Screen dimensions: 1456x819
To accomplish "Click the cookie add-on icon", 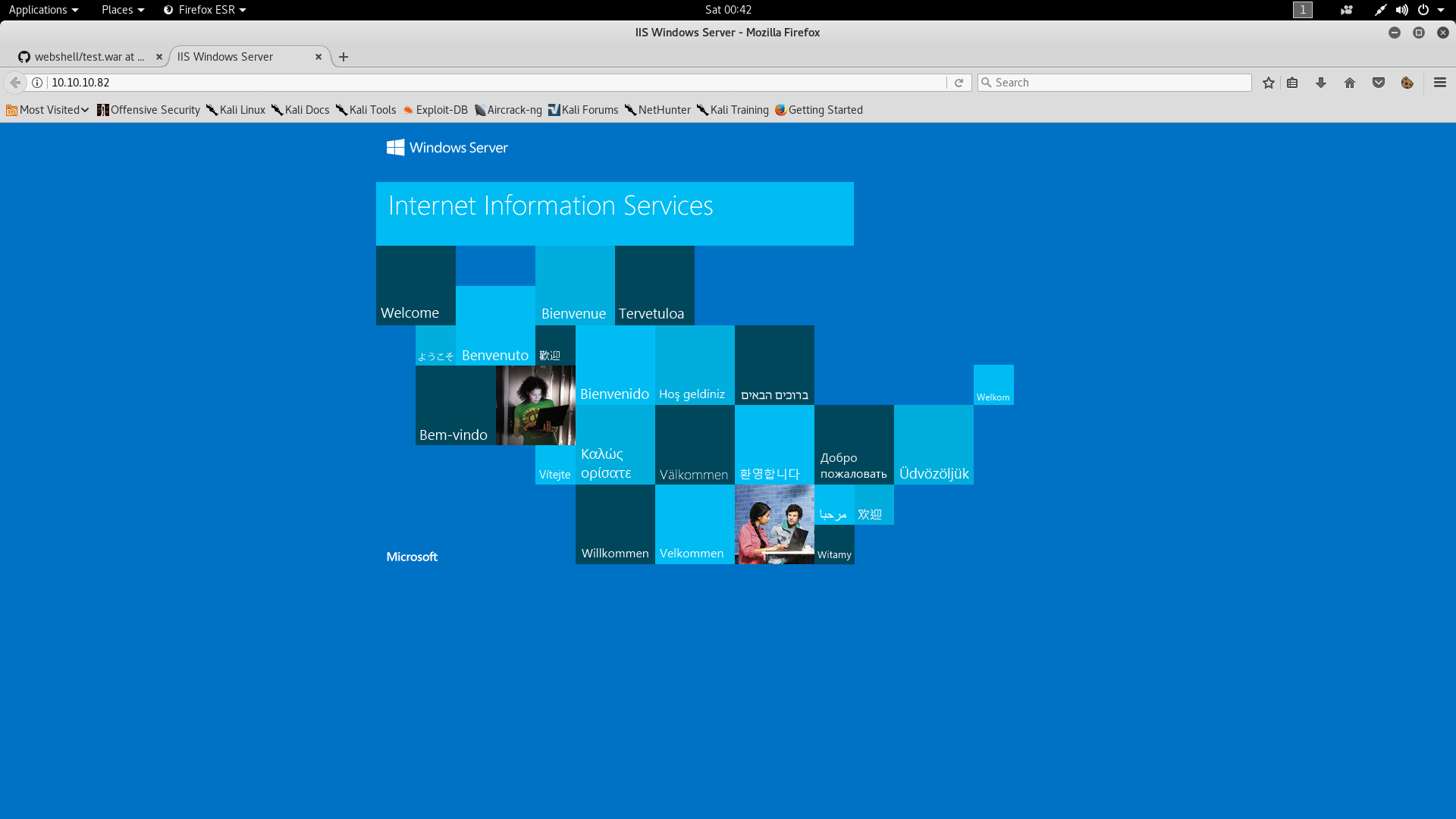I will 1407,83.
